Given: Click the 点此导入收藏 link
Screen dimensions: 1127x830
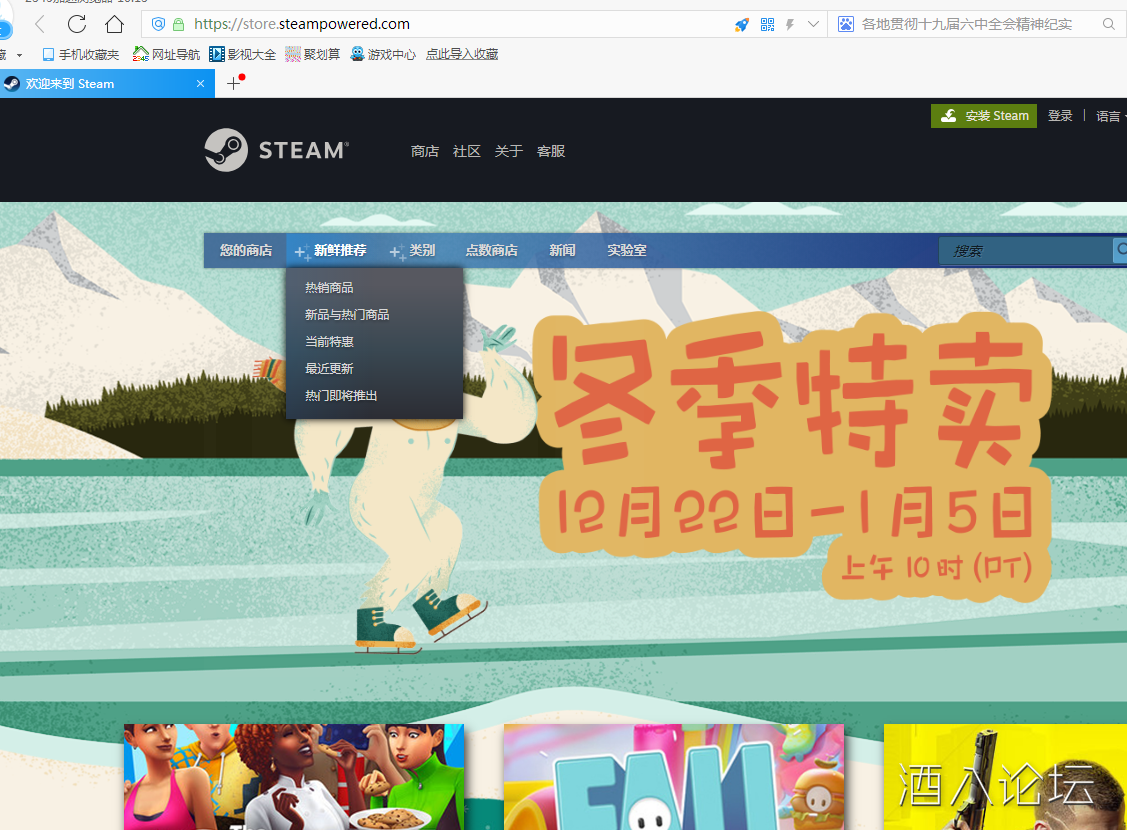Looking at the screenshot, I should (x=462, y=55).
